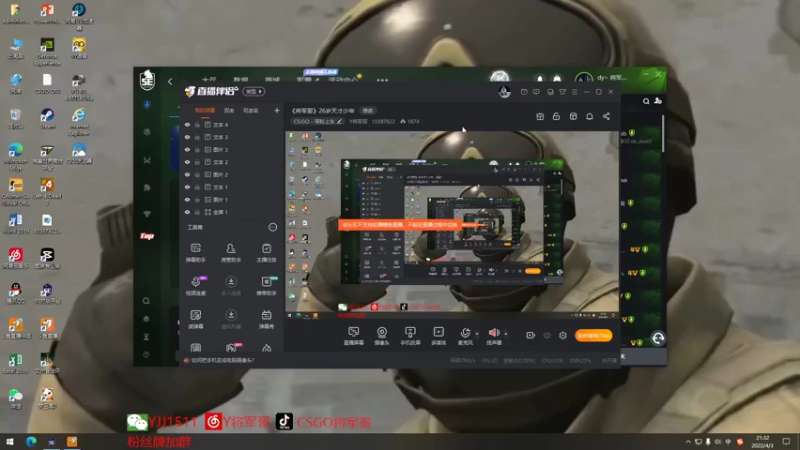Viewport: 800px width, 450px height.
Task: Select the 文本 1 layer row
Action: tap(232, 187)
